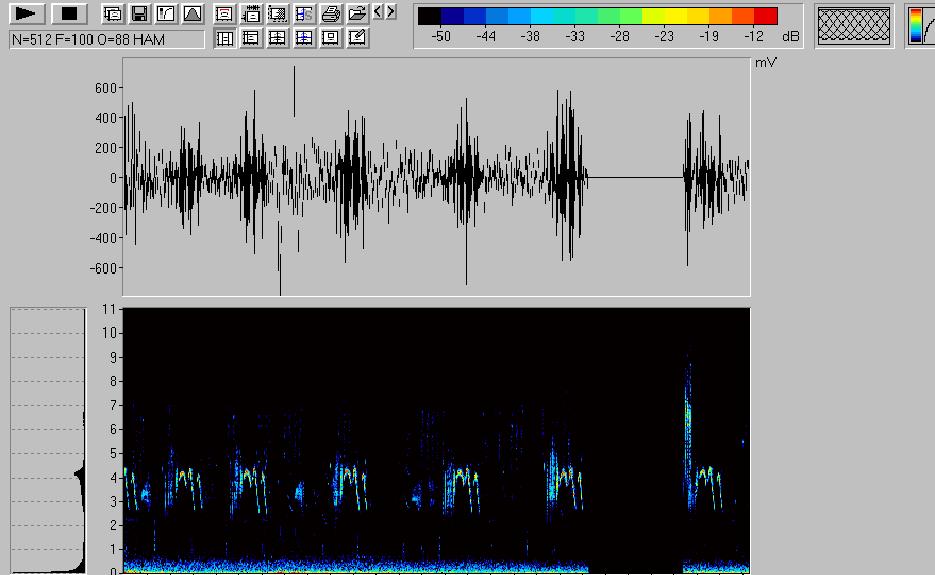Click the floppy disk save icon
The width and height of the screenshot is (935, 575).
click(x=140, y=14)
